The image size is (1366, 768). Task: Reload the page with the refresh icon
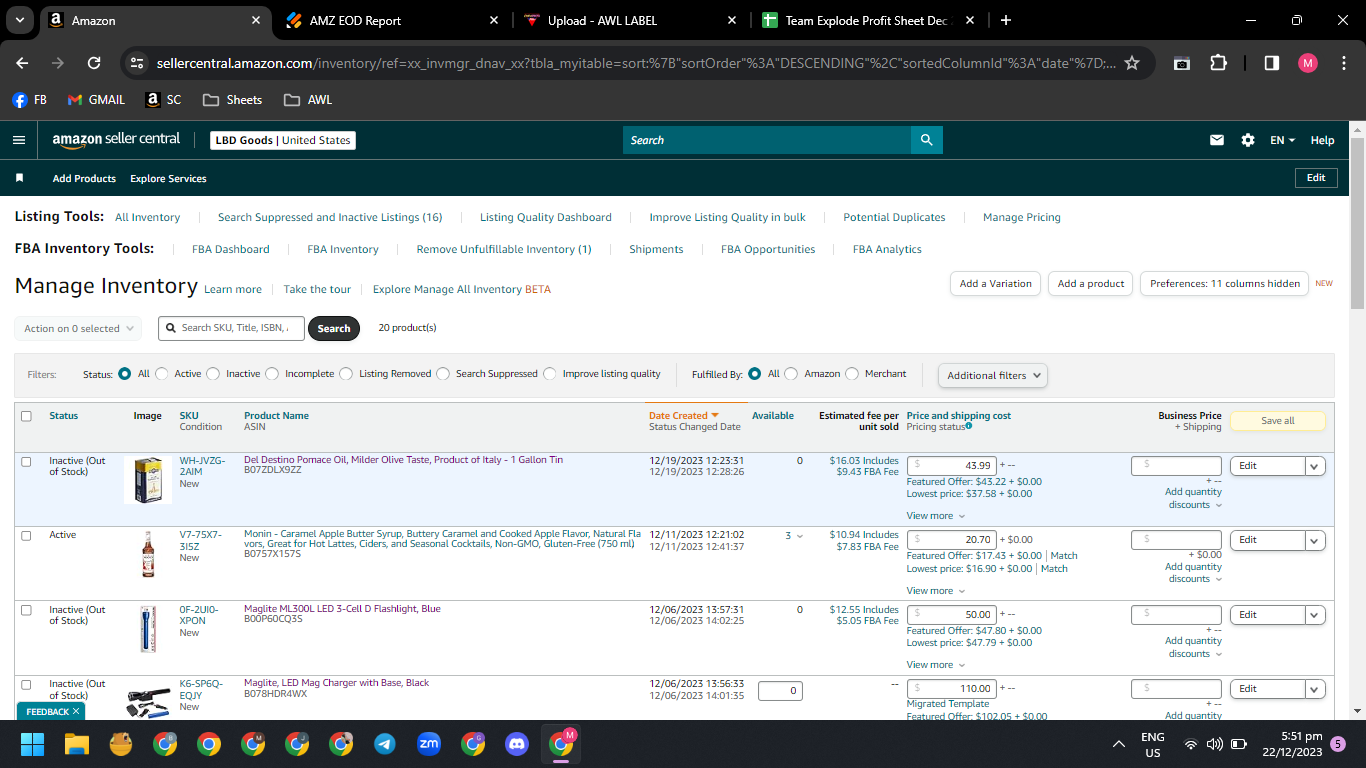pyautogui.click(x=94, y=63)
